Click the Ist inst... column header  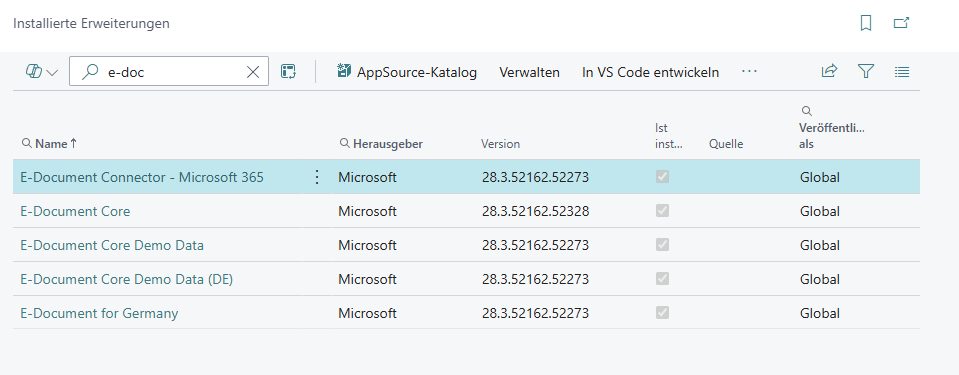(668, 136)
